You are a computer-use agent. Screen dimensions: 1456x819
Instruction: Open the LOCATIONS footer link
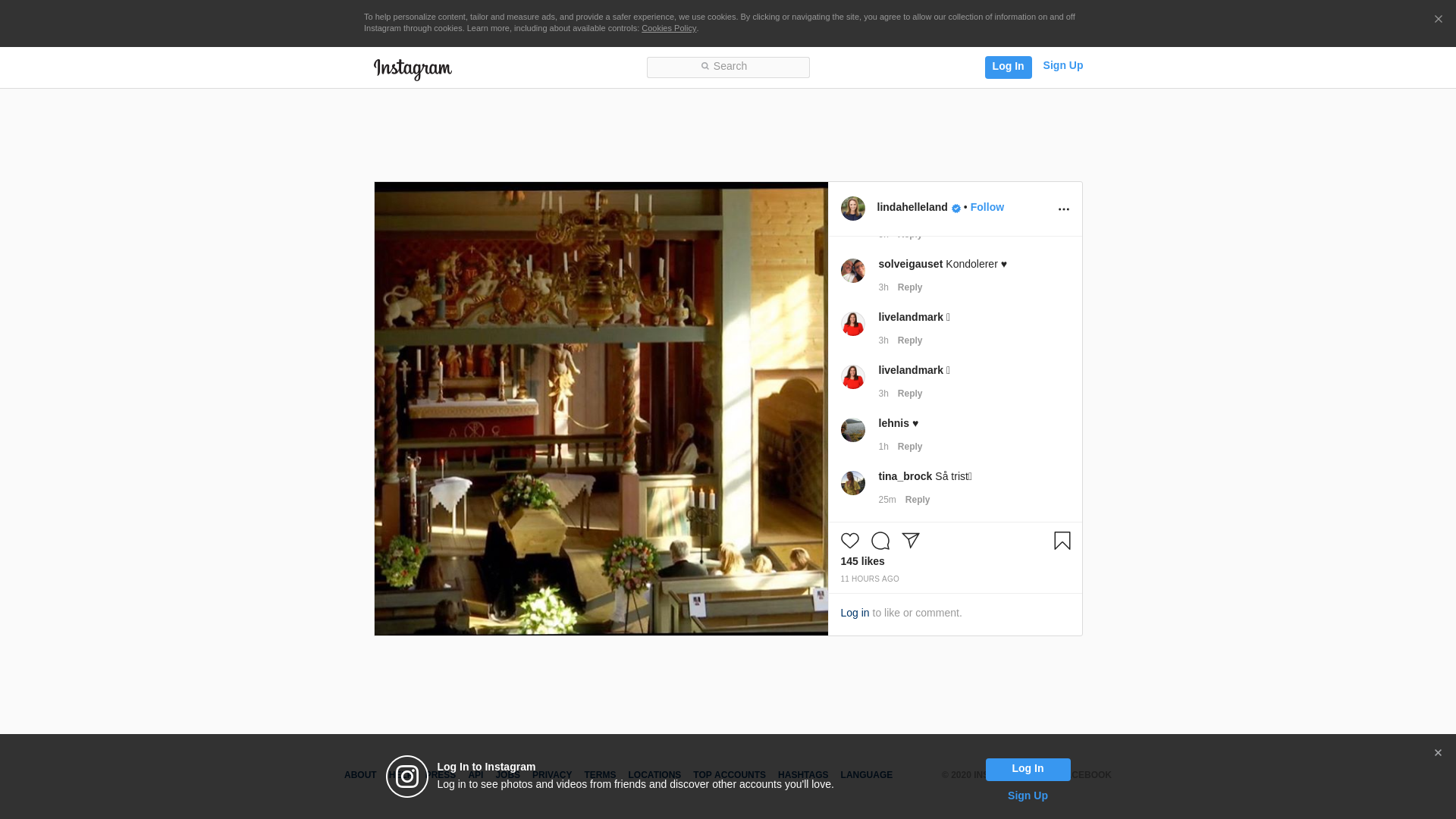pyautogui.click(x=654, y=775)
